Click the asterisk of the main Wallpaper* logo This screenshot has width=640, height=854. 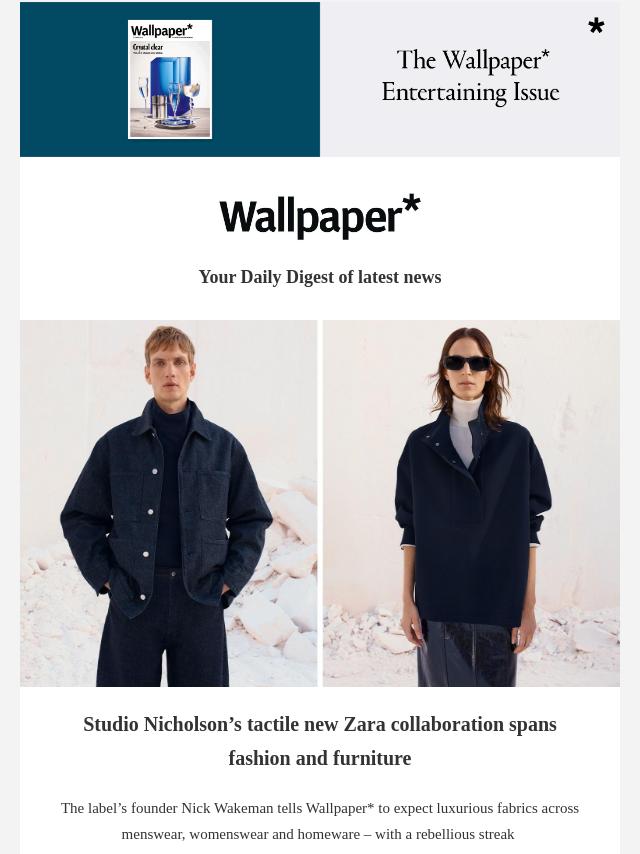pos(411,205)
